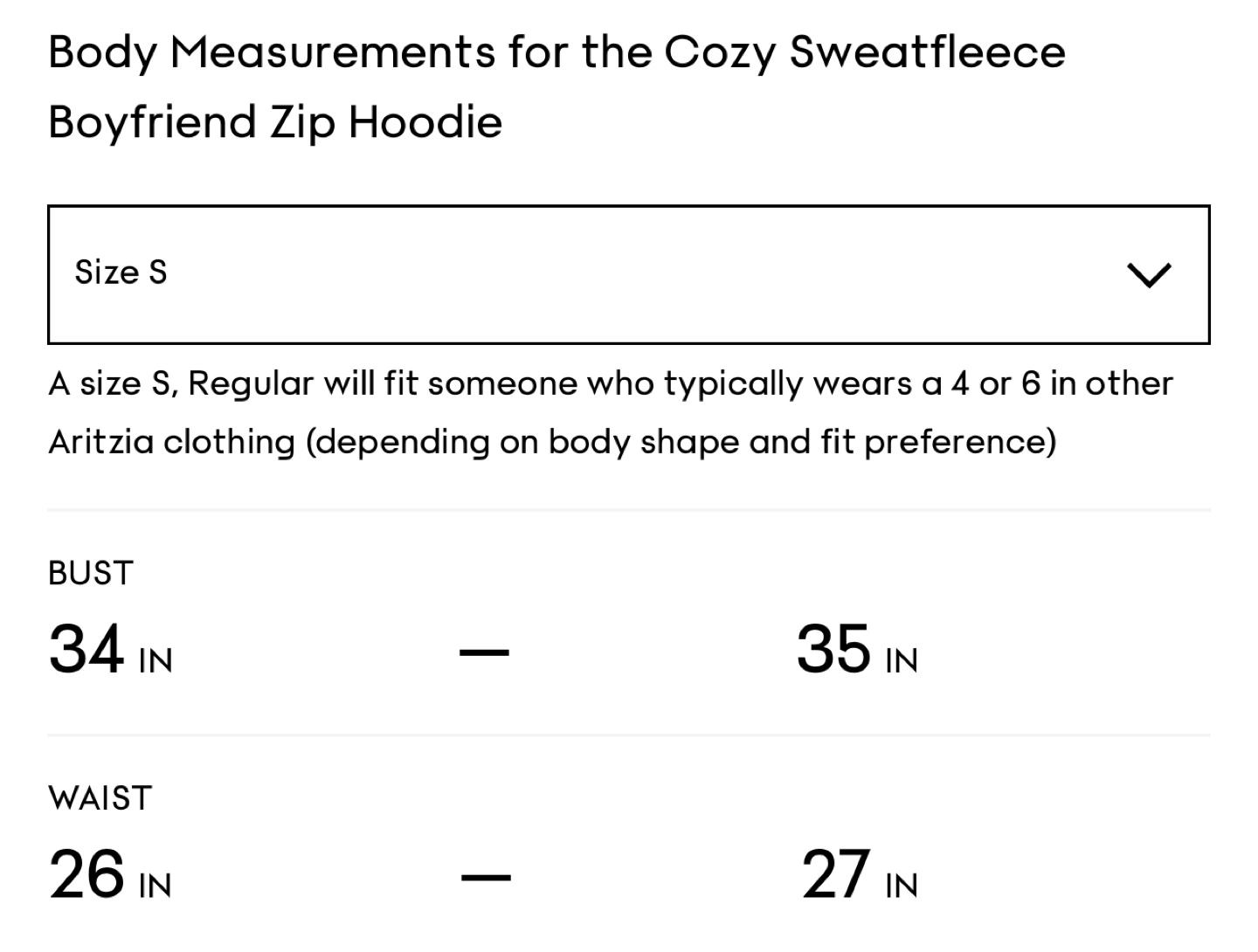Click the WAIST label
This screenshot has width=1258, height=952.
point(100,798)
